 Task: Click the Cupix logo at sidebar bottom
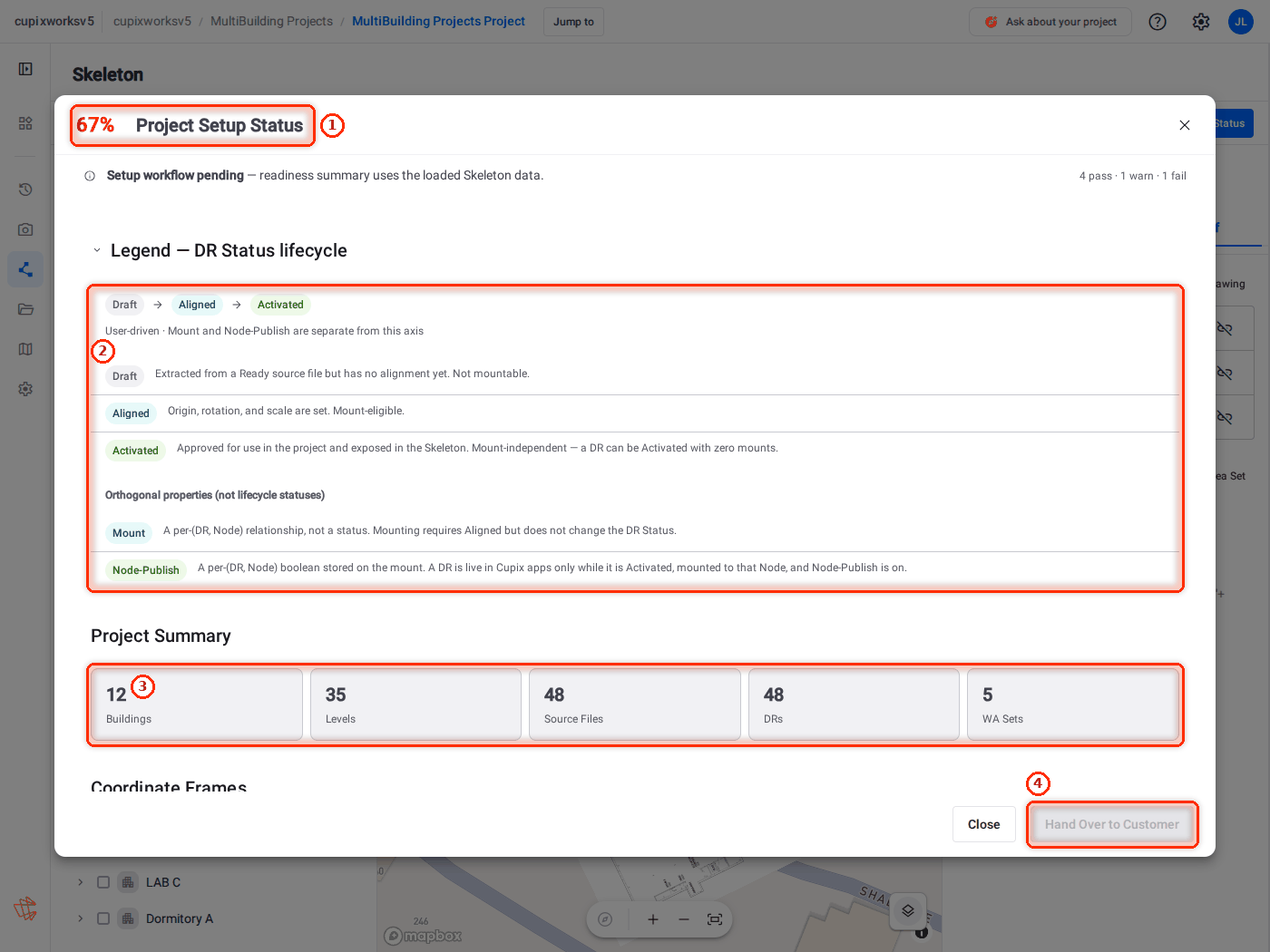pos(25,908)
